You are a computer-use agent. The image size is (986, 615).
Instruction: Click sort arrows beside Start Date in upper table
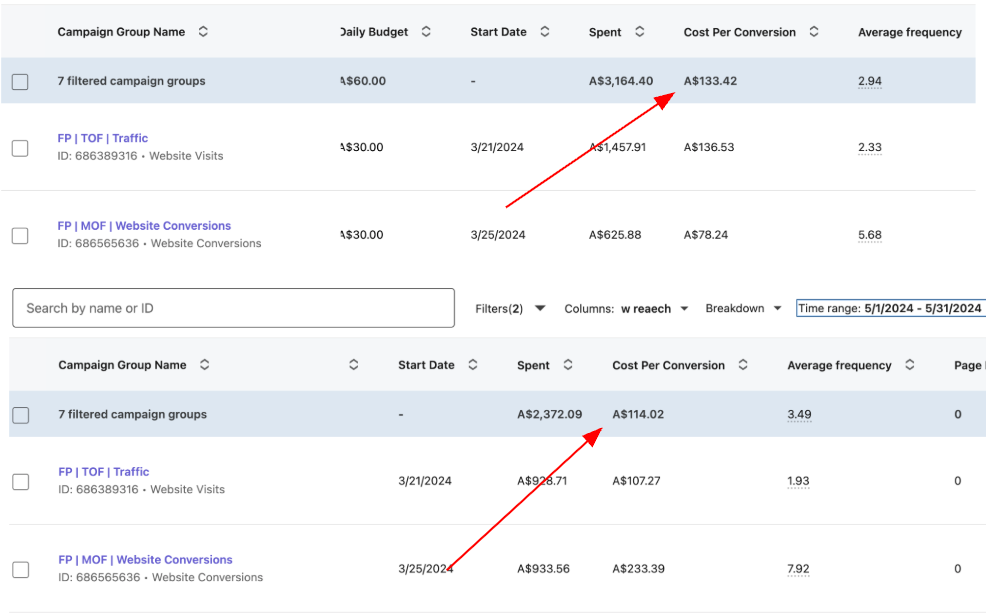pyautogui.click(x=545, y=32)
